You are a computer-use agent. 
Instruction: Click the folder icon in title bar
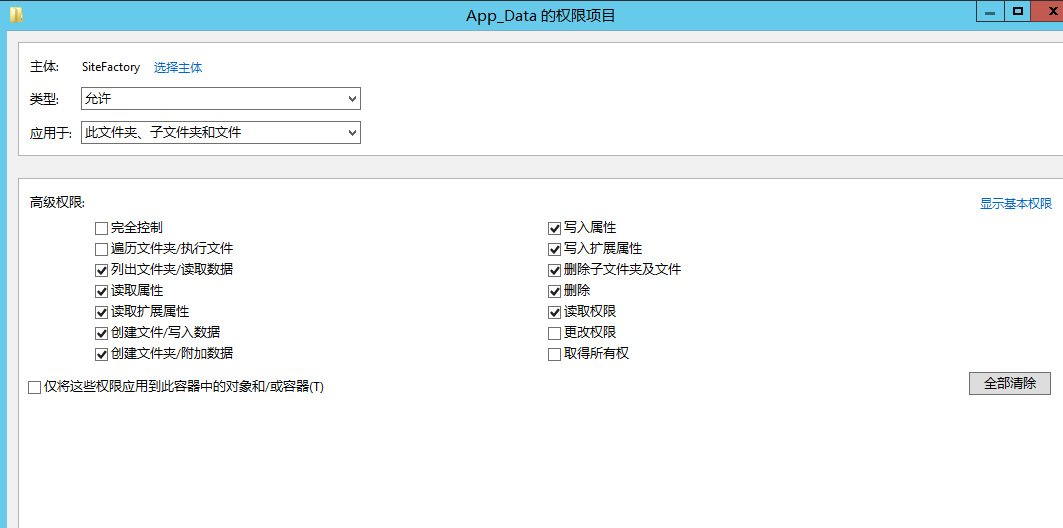click(x=16, y=14)
